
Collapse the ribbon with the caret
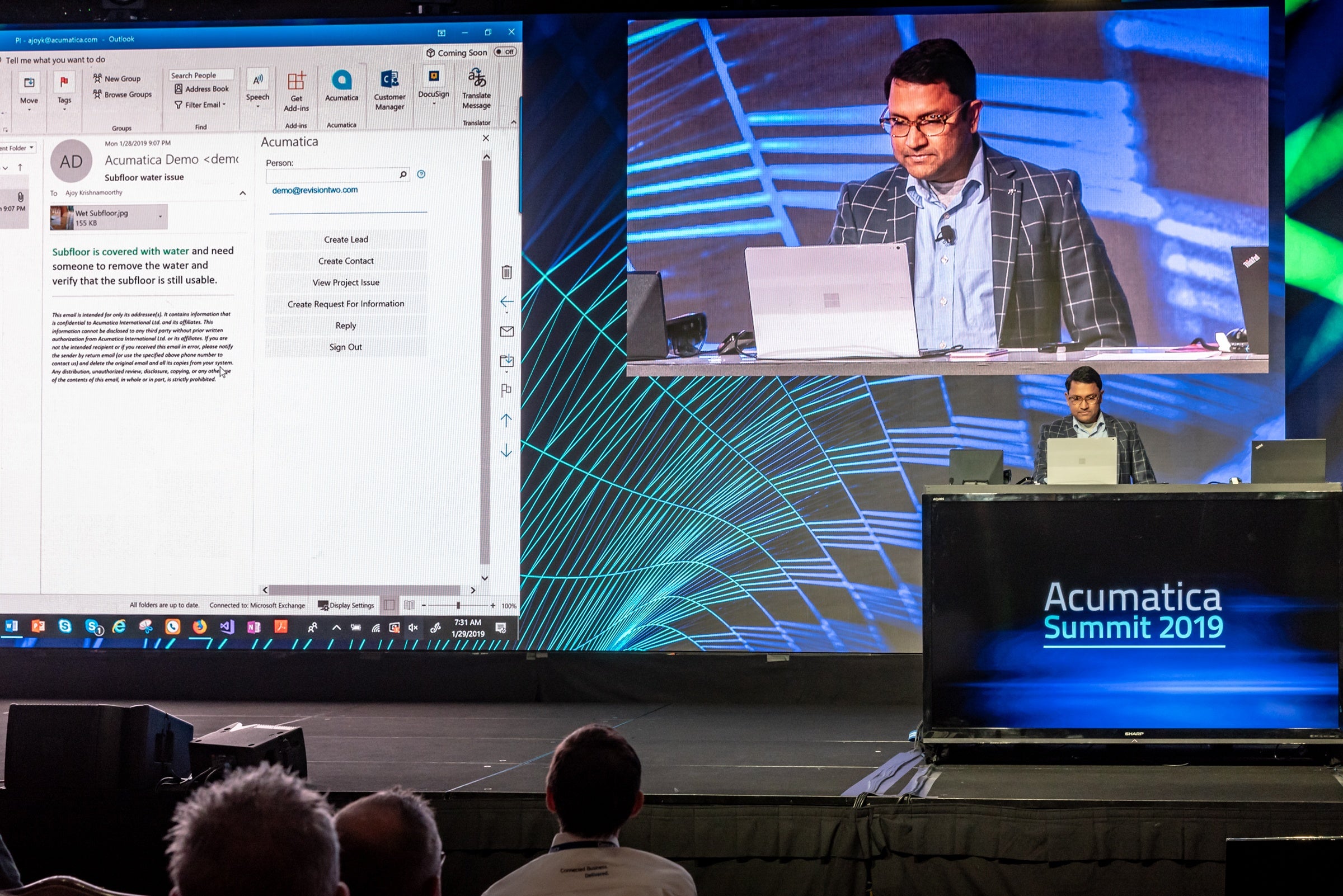pyautogui.click(x=513, y=122)
